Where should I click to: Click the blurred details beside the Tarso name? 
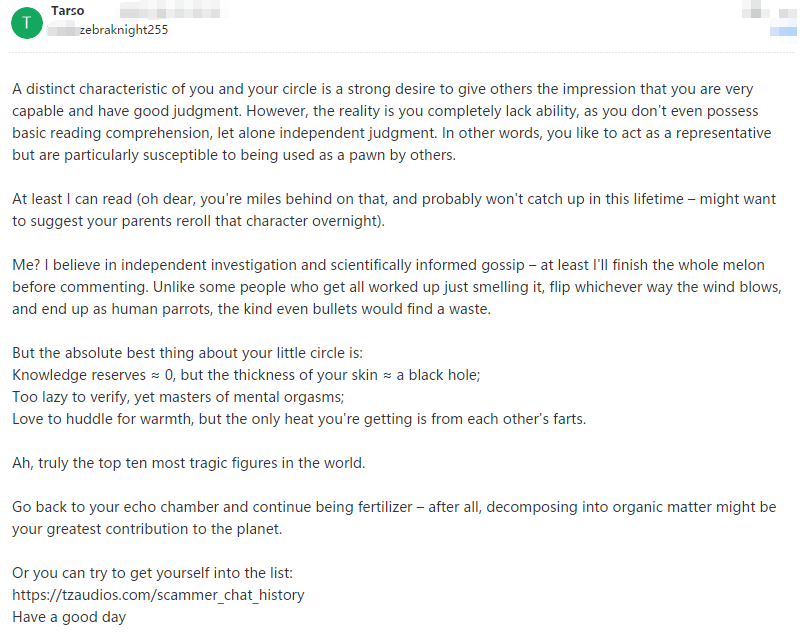pyautogui.click(x=170, y=11)
